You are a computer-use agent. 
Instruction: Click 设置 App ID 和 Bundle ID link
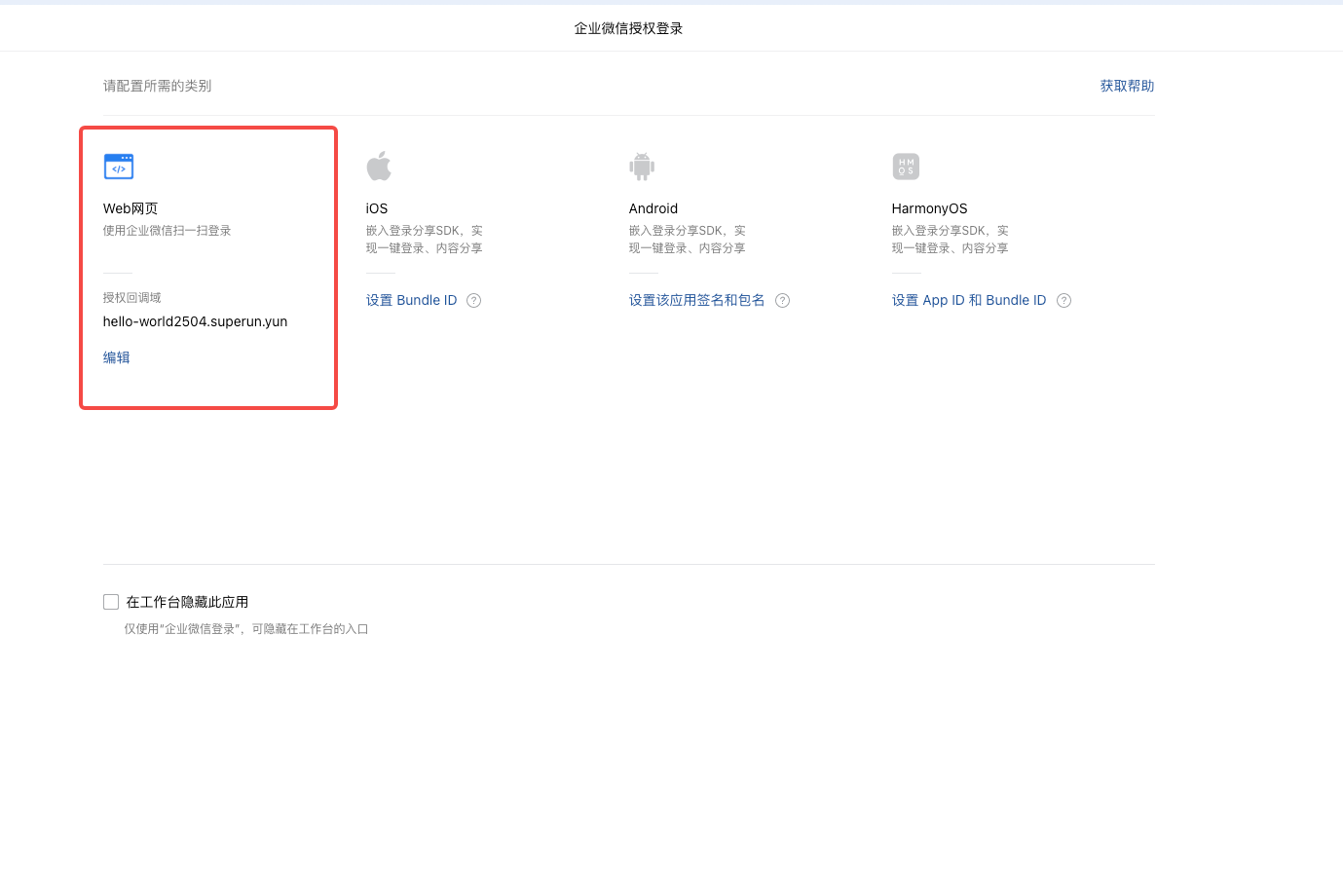tap(969, 301)
